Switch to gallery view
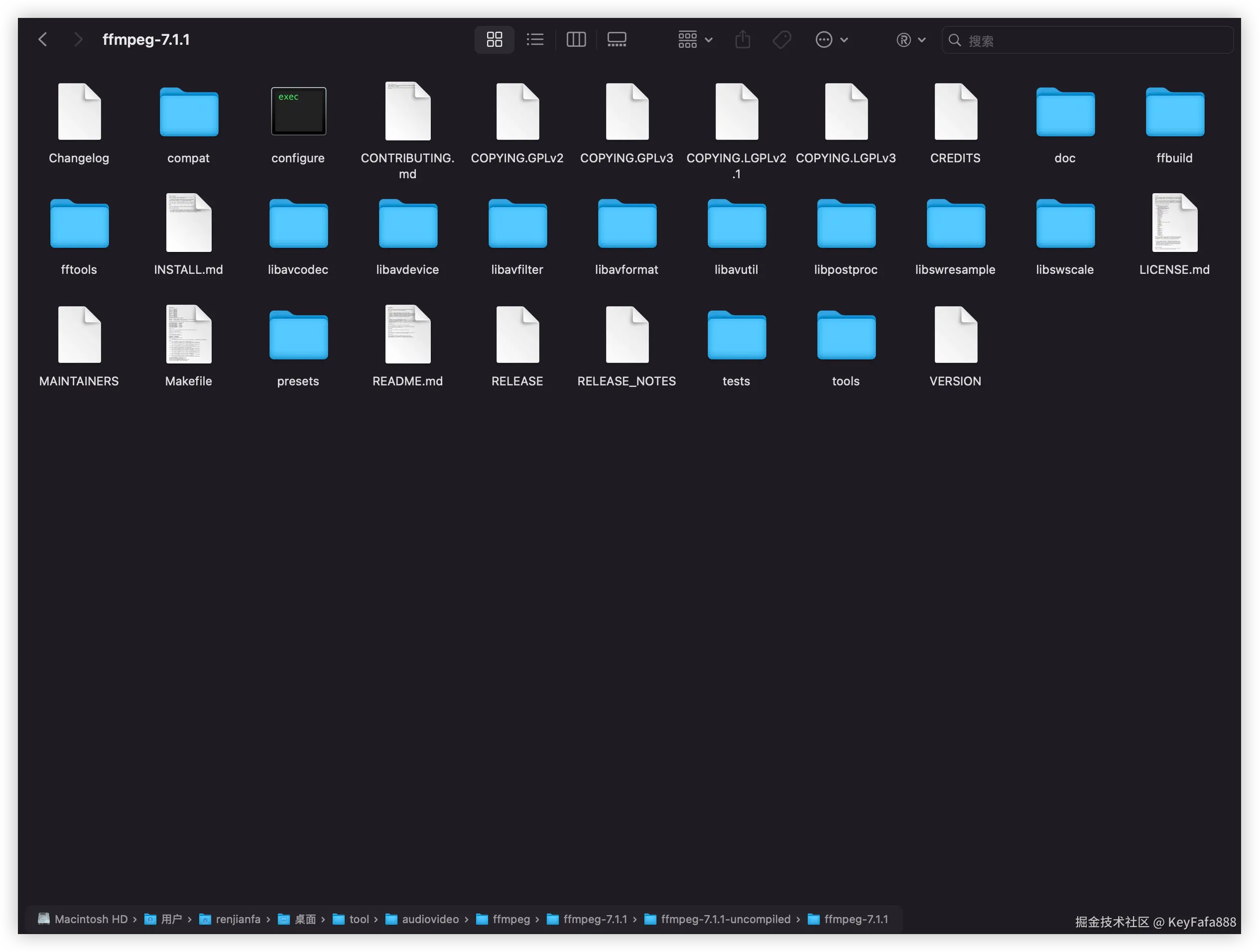 (617, 39)
